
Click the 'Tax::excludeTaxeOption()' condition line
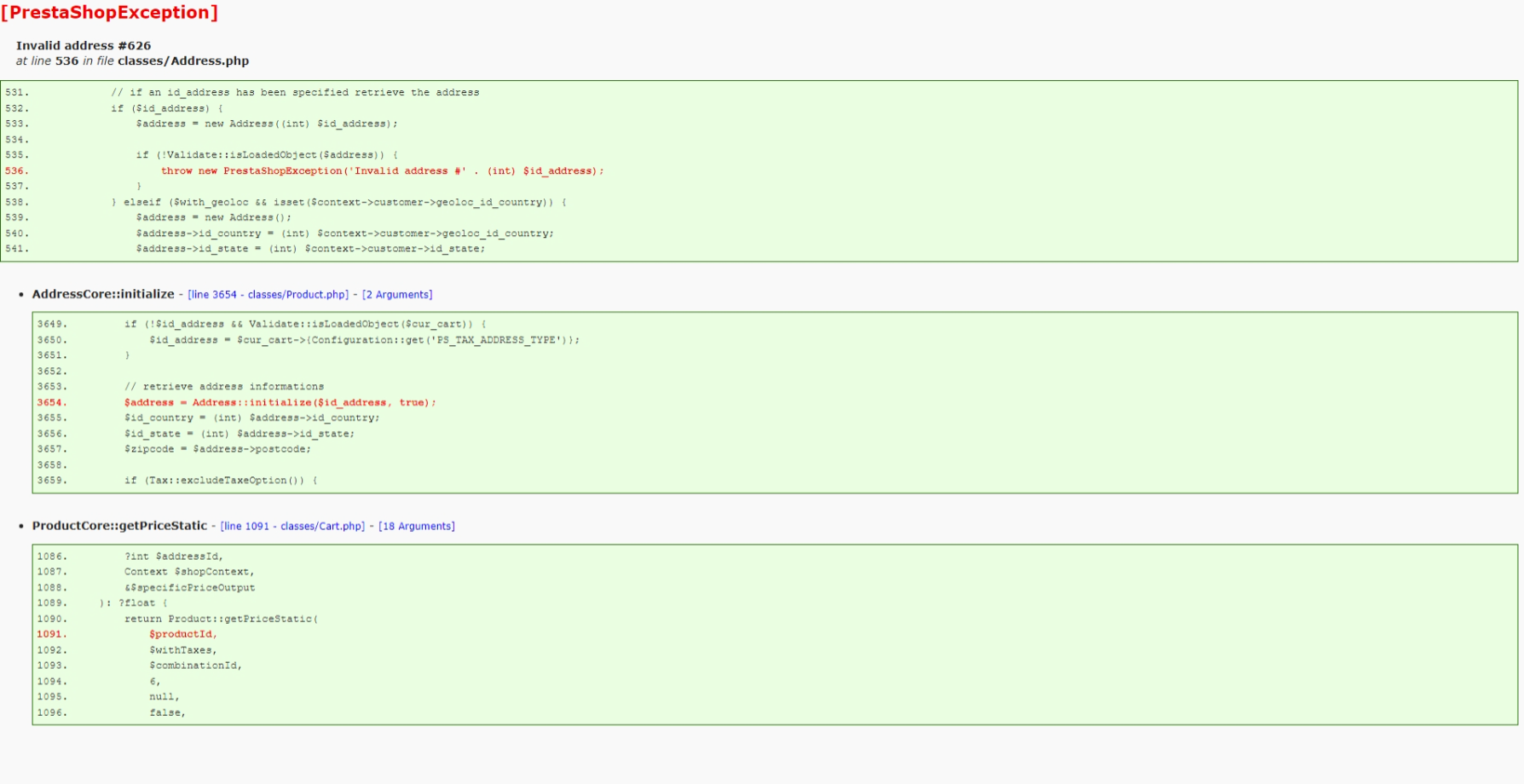tap(222, 481)
